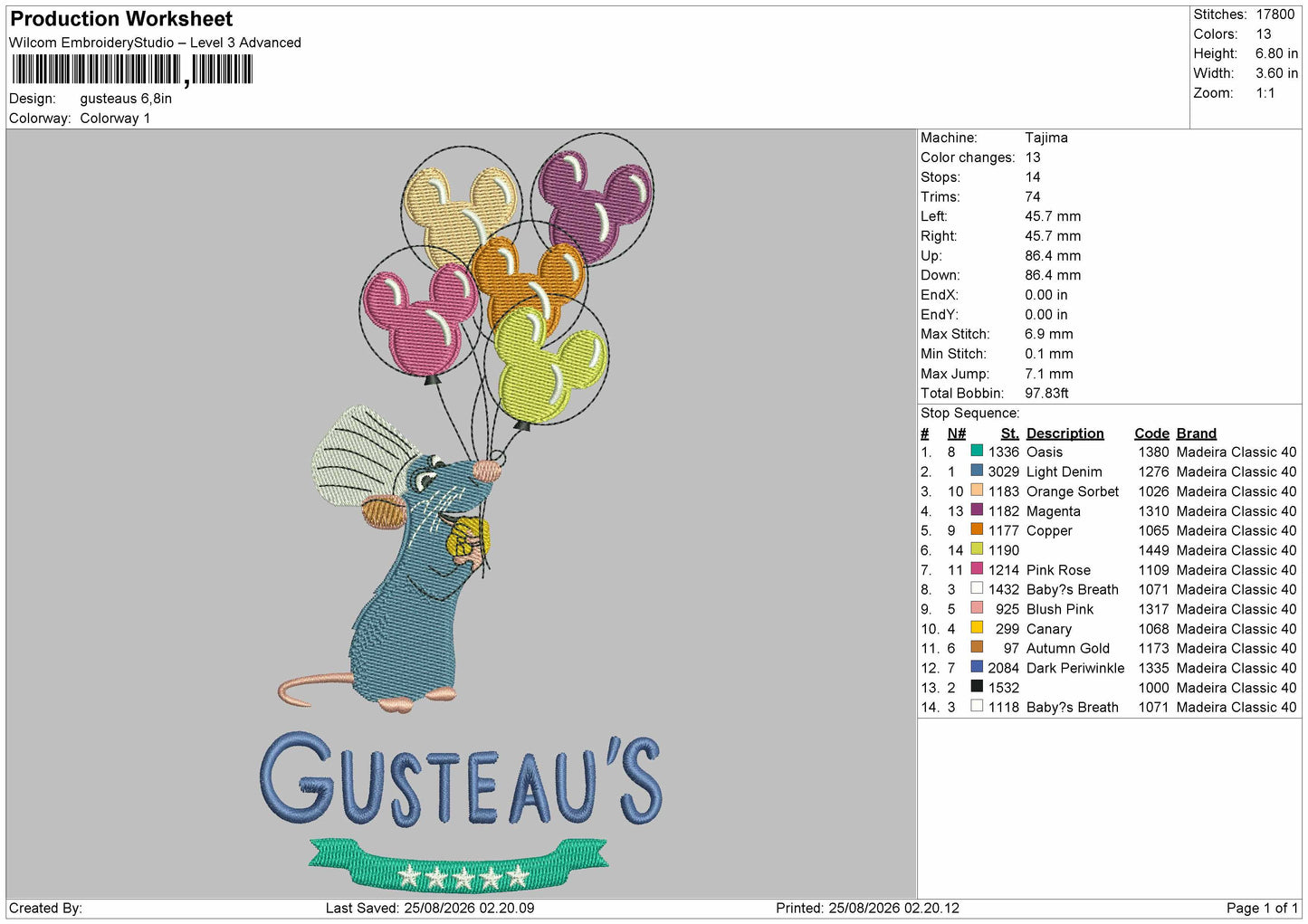
Task: Click the Baby?s Breath swatch in stop 14
Action: tap(977, 706)
